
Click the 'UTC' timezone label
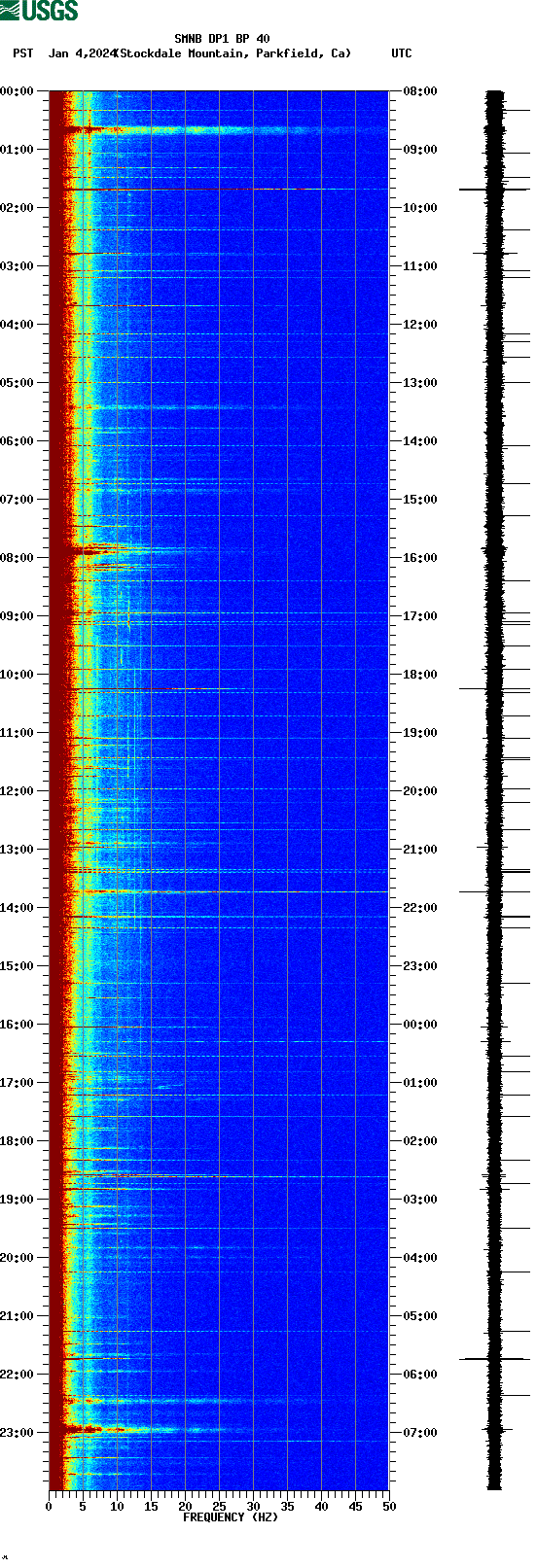tap(402, 53)
